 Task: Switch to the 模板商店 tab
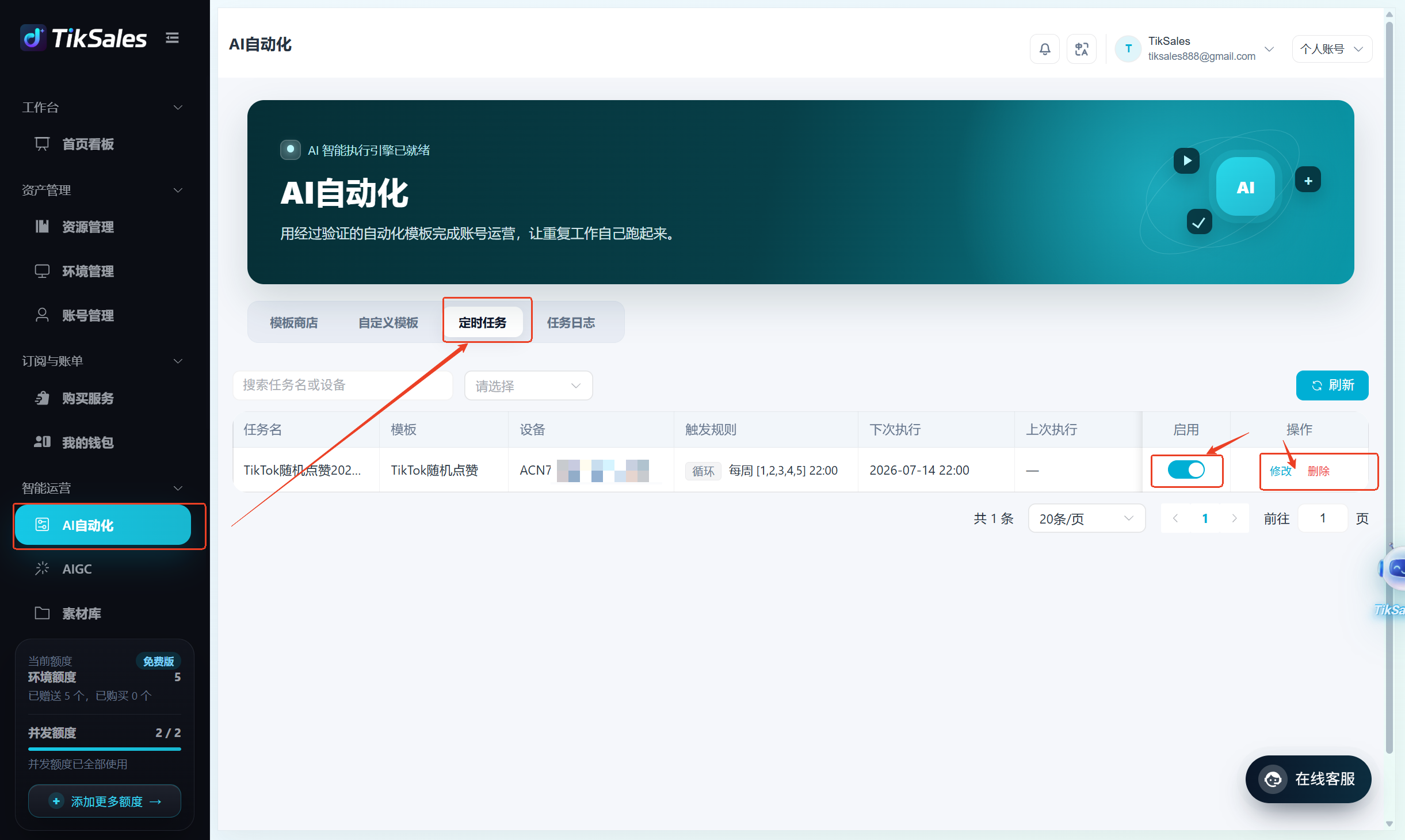point(293,322)
